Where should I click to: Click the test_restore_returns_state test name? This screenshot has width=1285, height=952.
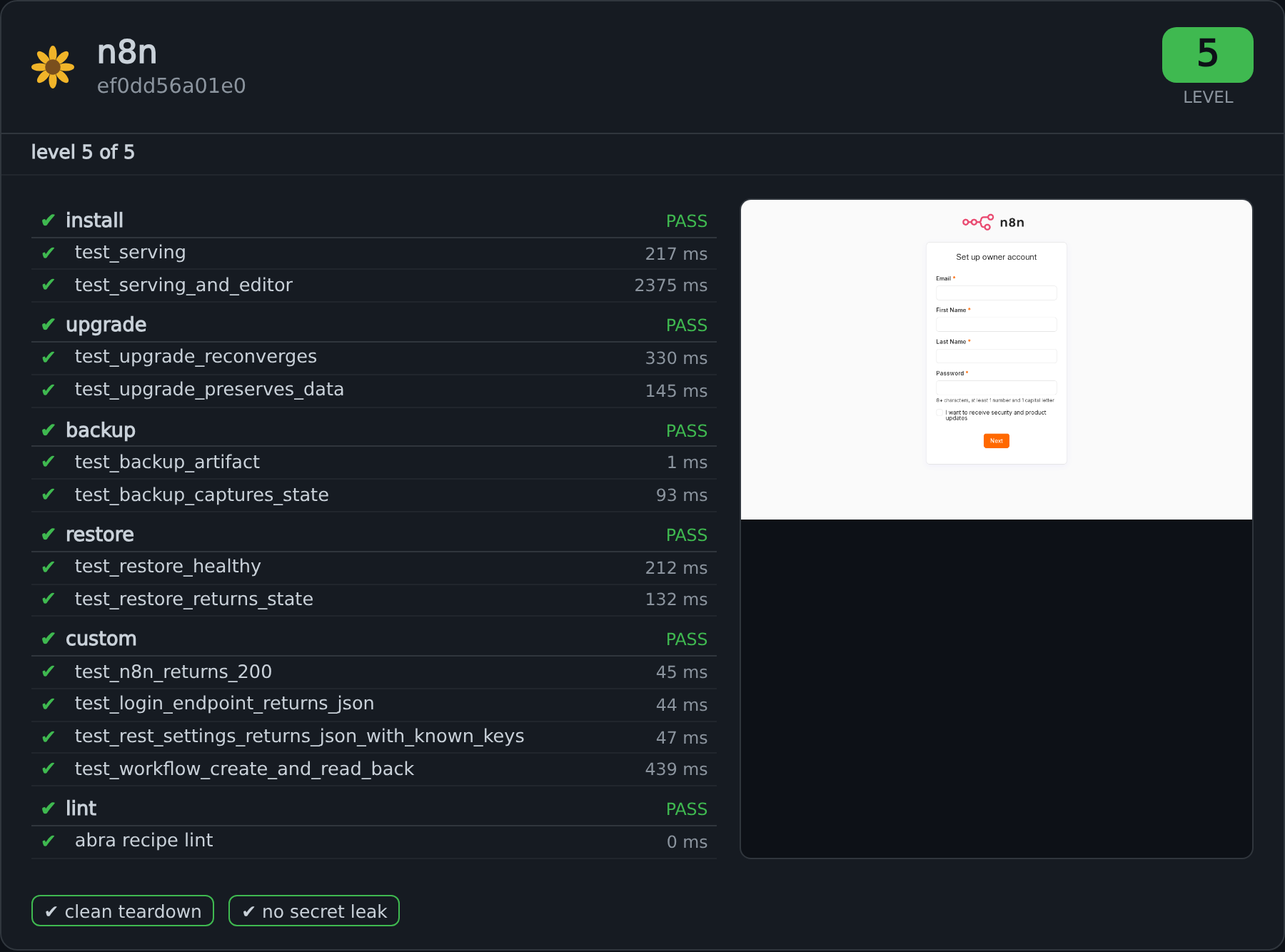pos(194,599)
